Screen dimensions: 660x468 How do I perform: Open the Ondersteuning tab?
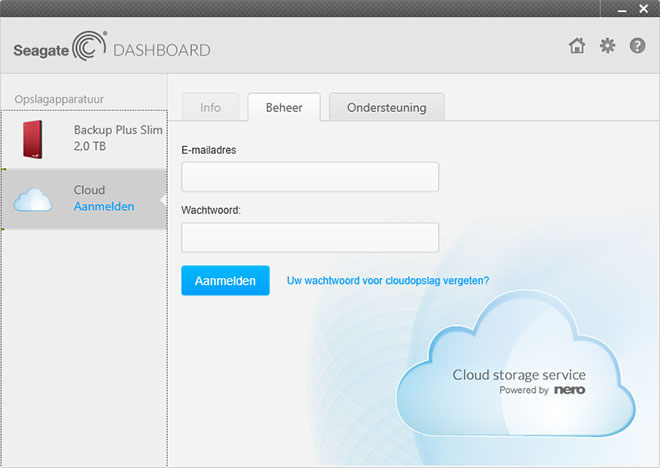tap(386, 107)
